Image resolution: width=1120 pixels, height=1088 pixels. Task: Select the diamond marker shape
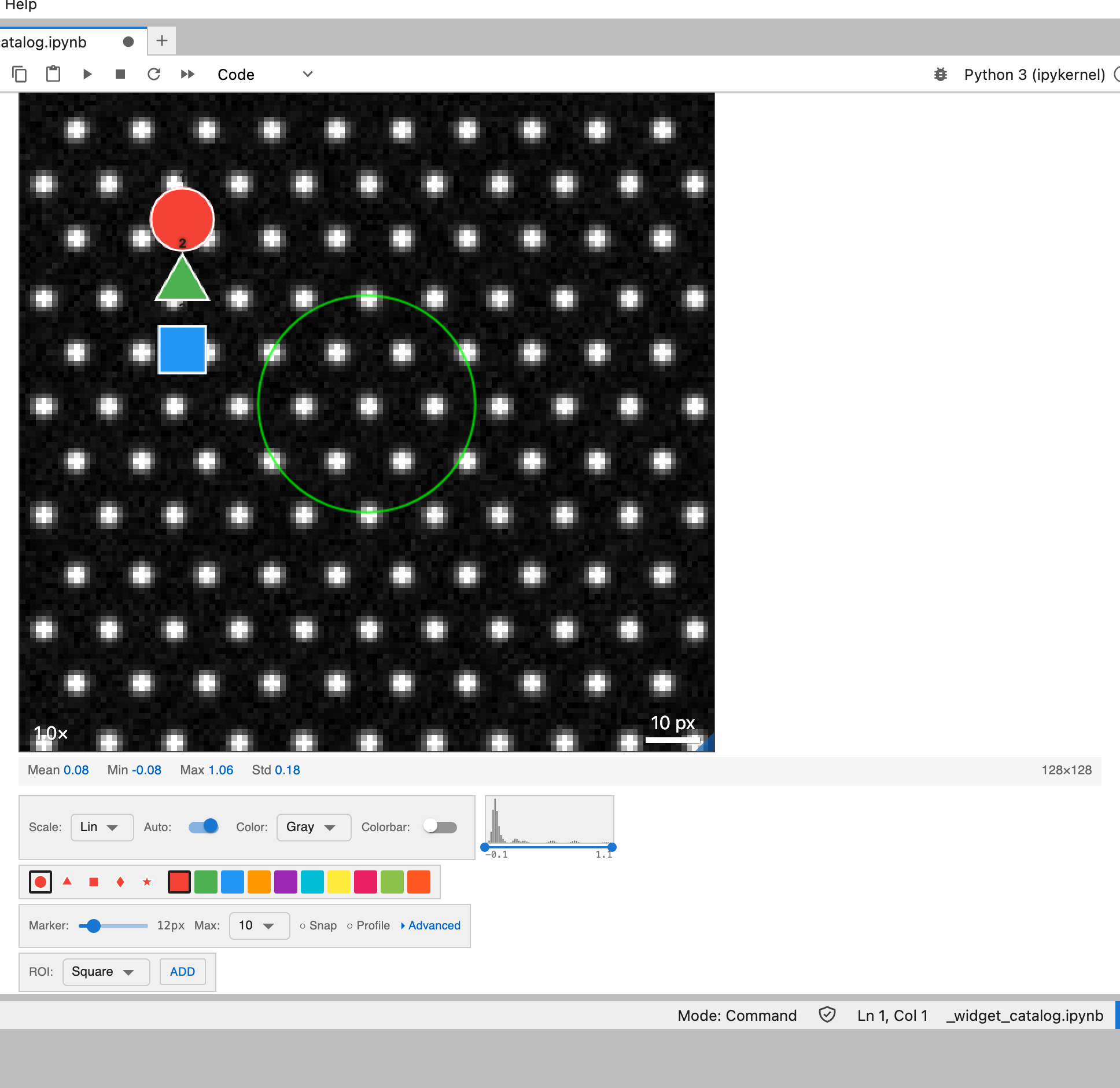click(x=120, y=881)
